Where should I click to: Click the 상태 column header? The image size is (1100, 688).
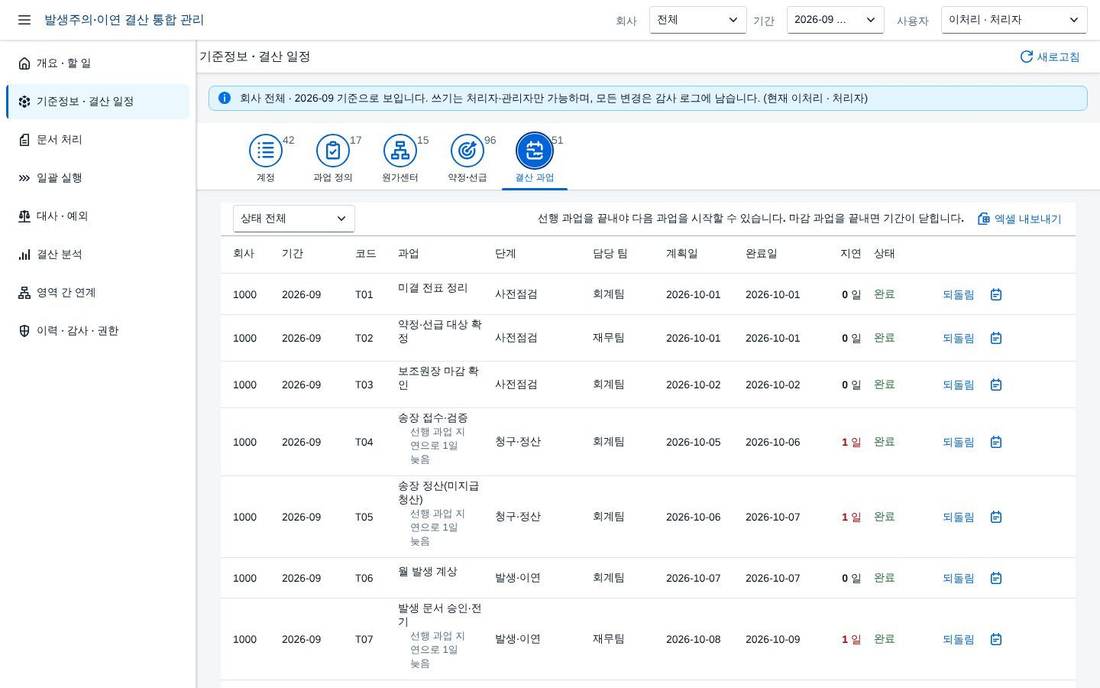point(884,254)
